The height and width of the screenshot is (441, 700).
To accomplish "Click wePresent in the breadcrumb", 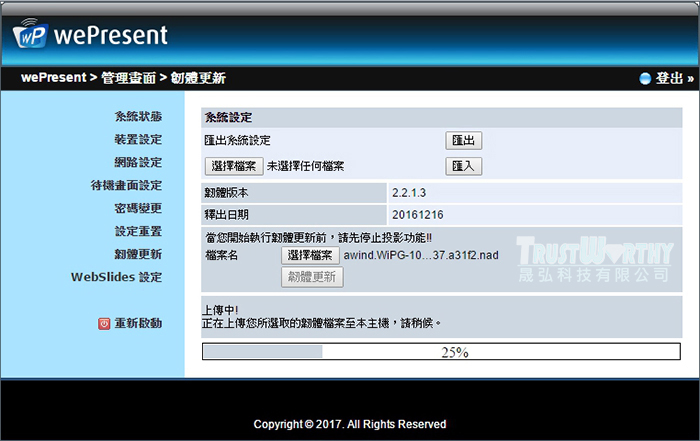I will pos(54,78).
